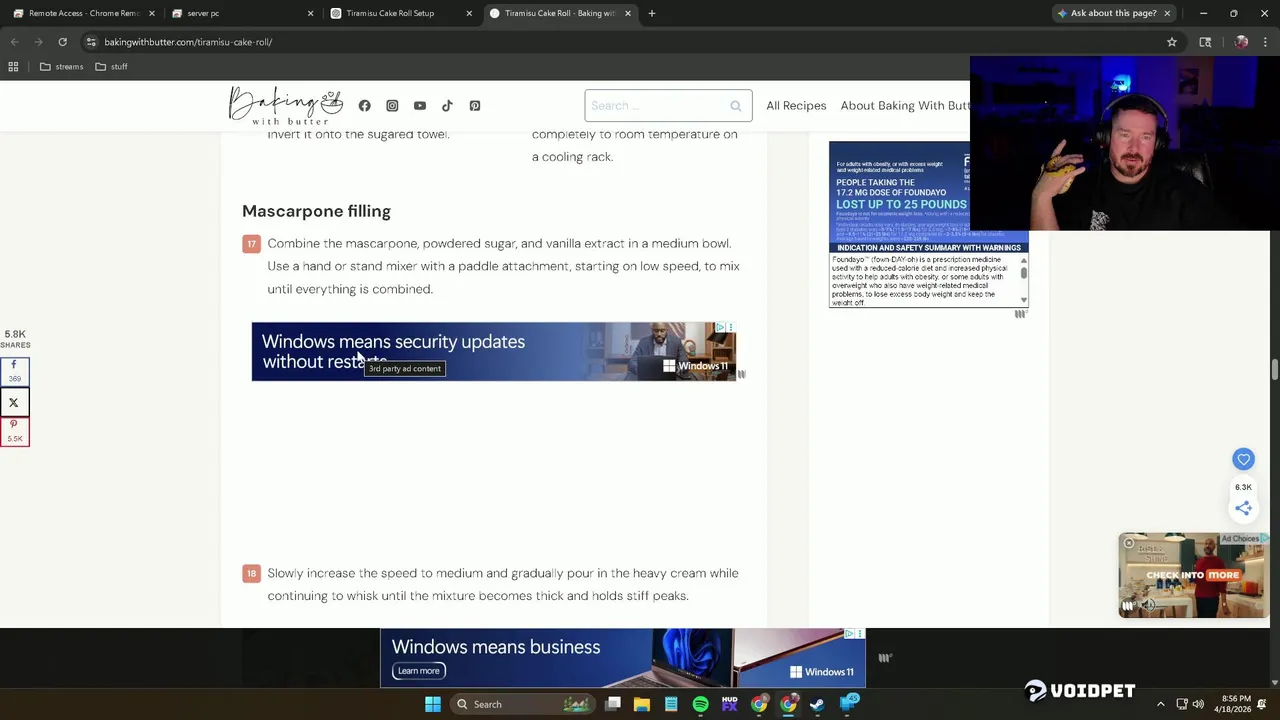Switch to the server pc tab
This screenshot has width=1280, height=720.
240,13
